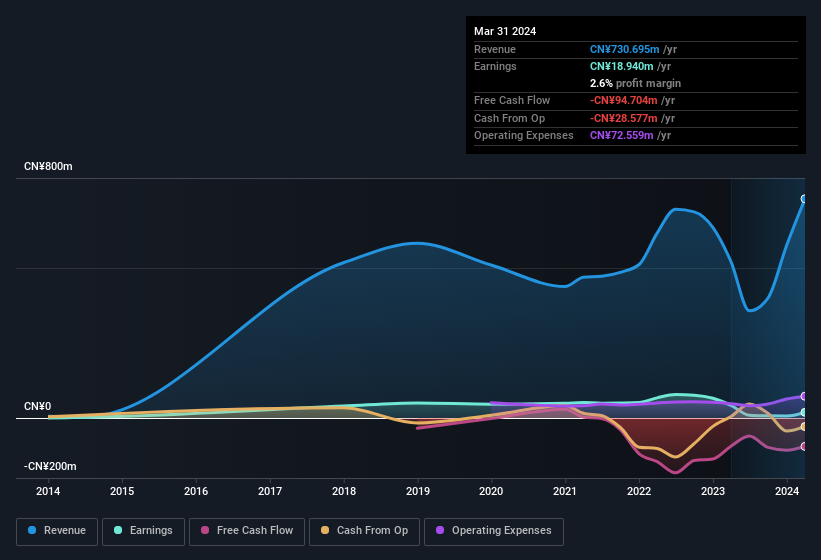Click the -CN¥28.577m cash from op value

(624, 118)
